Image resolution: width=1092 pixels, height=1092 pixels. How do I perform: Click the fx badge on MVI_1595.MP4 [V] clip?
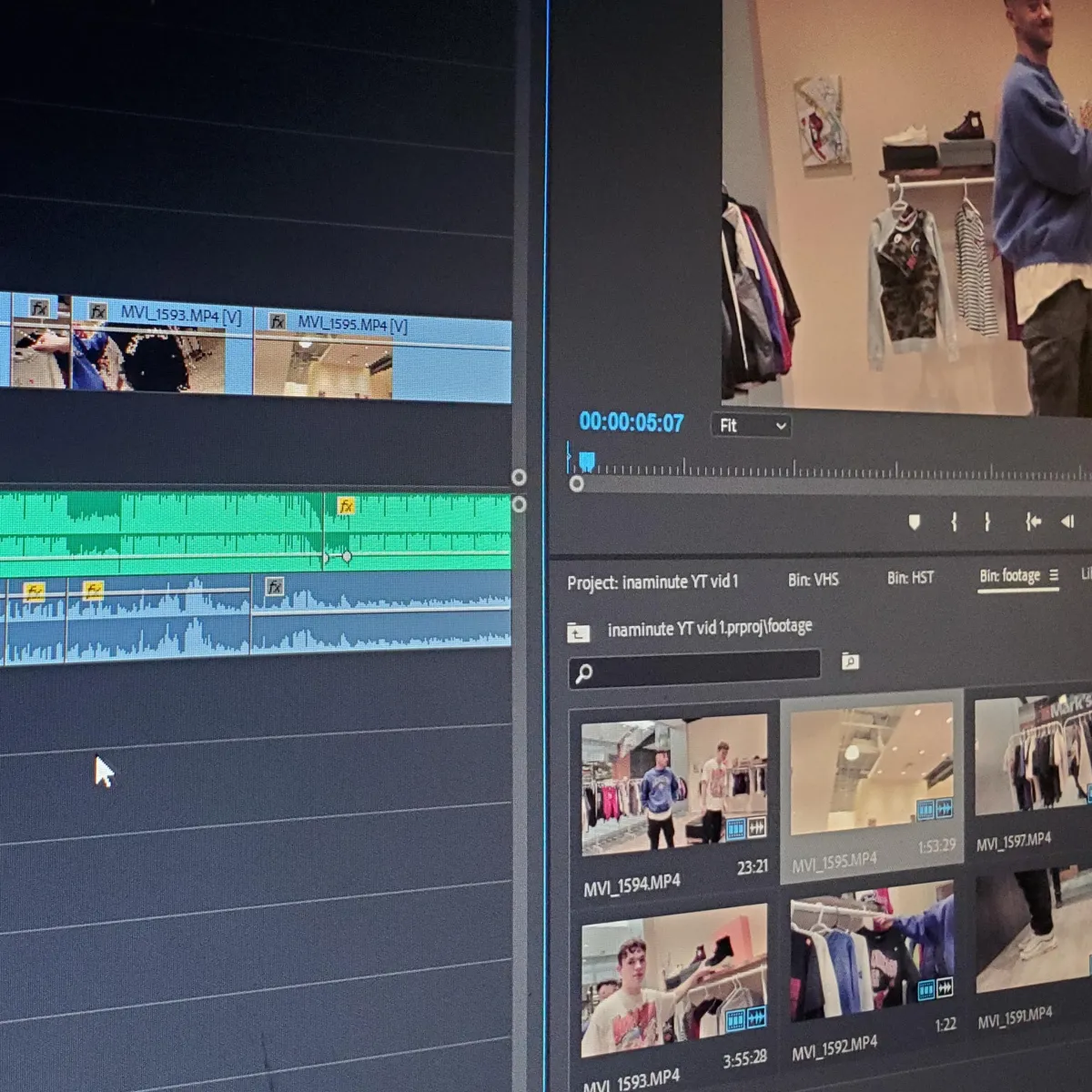[278, 321]
